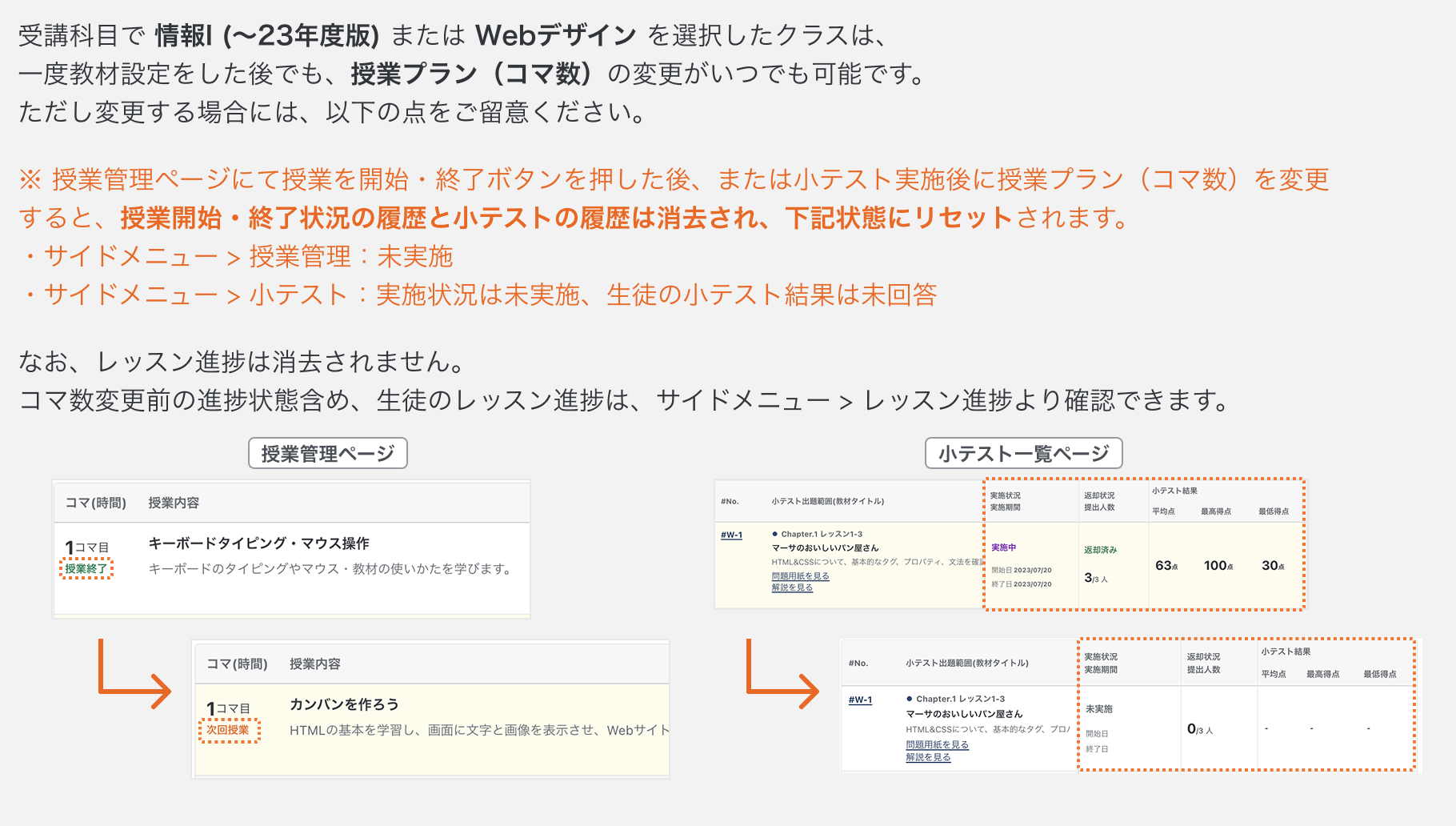The height and width of the screenshot is (826, 1456).
Task: Click 最低得点 header in lower quiz table
Action: pyautogui.click(x=1380, y=674)
